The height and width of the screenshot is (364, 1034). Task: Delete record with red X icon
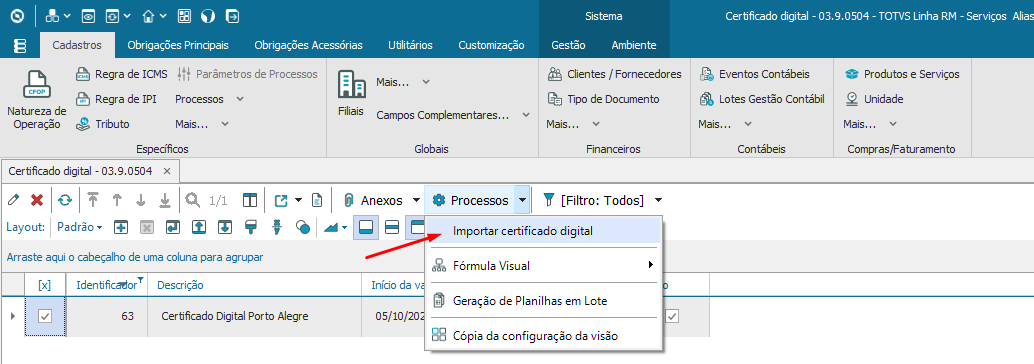[x=37, y=200]
